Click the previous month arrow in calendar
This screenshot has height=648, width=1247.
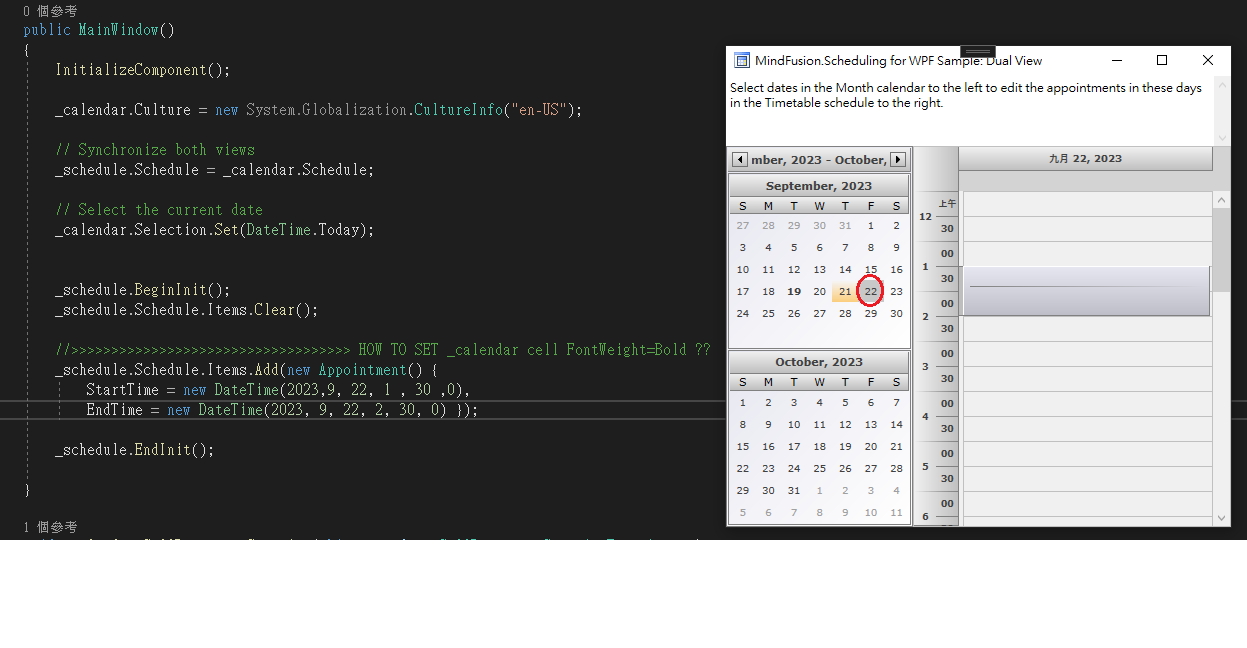coord(740,160)
